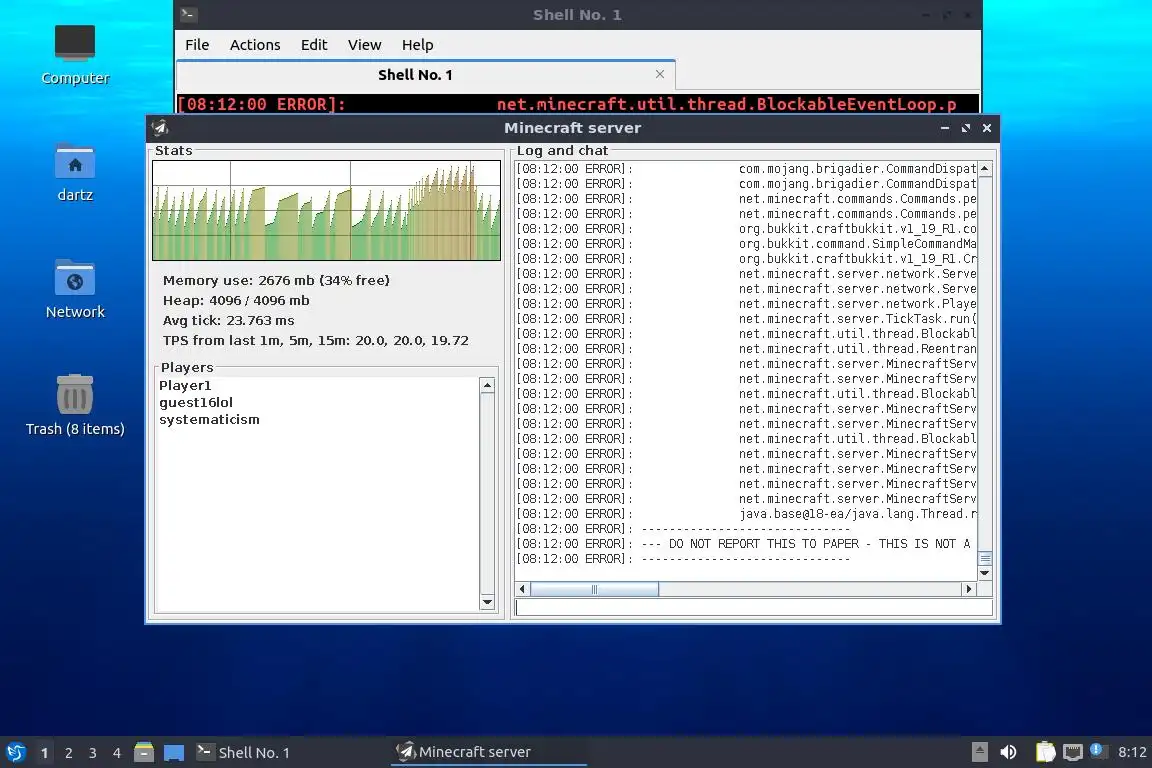Click the Players list scroll up arrow

coord(486,385)
